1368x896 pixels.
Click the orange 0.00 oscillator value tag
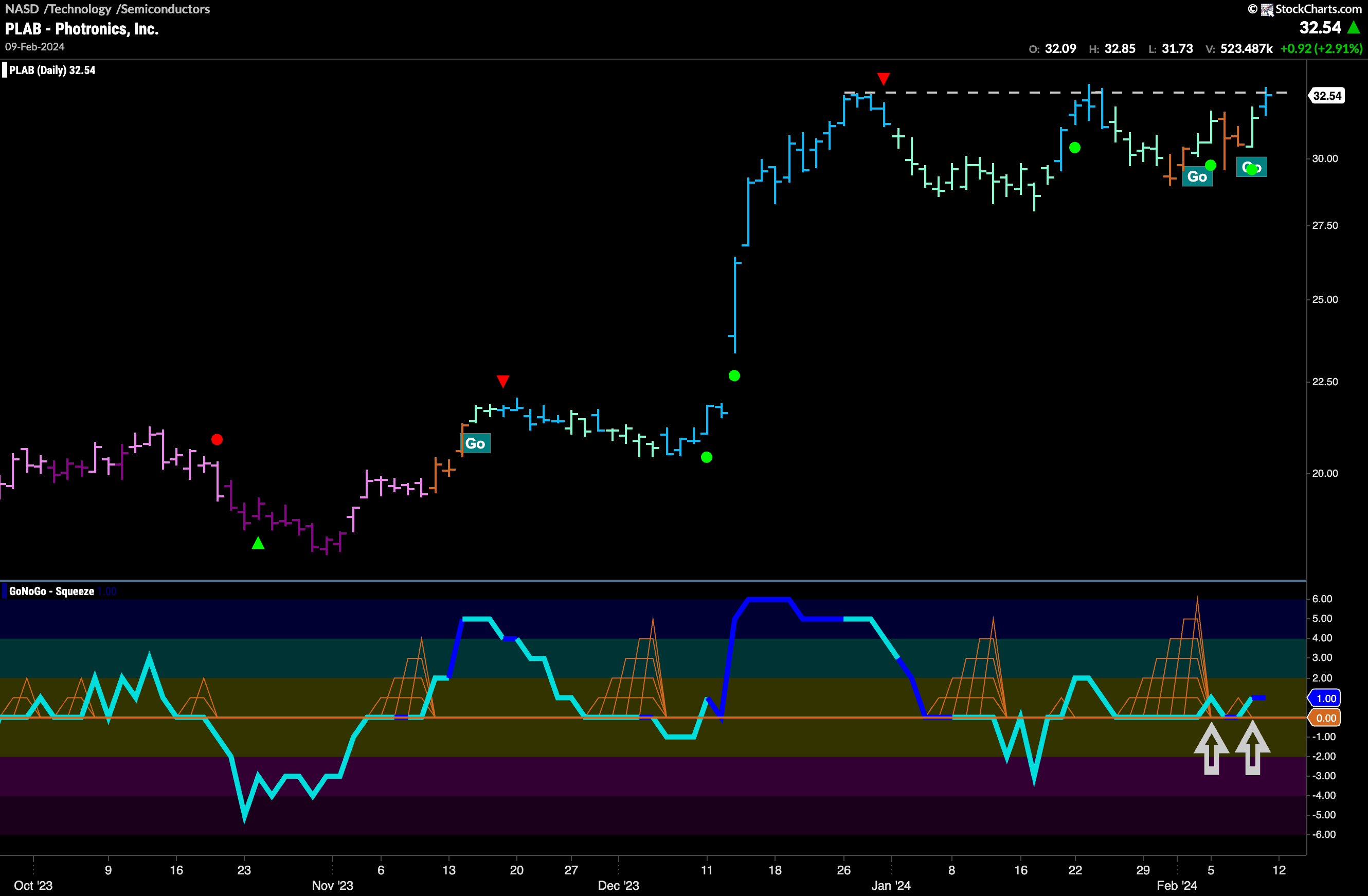pyautogui.click(x=1324, y=718)
